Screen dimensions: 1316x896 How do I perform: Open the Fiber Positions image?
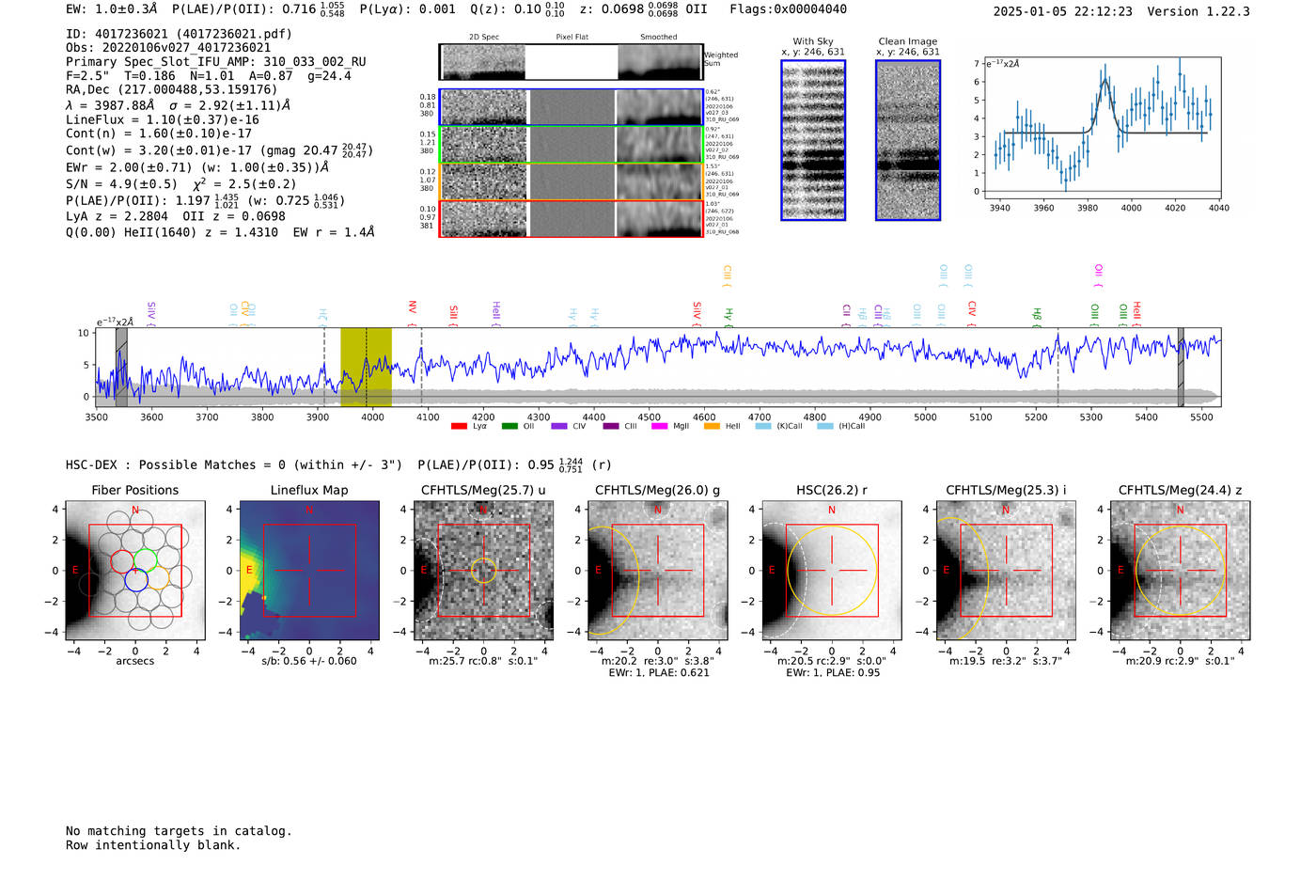coord(135,571)
